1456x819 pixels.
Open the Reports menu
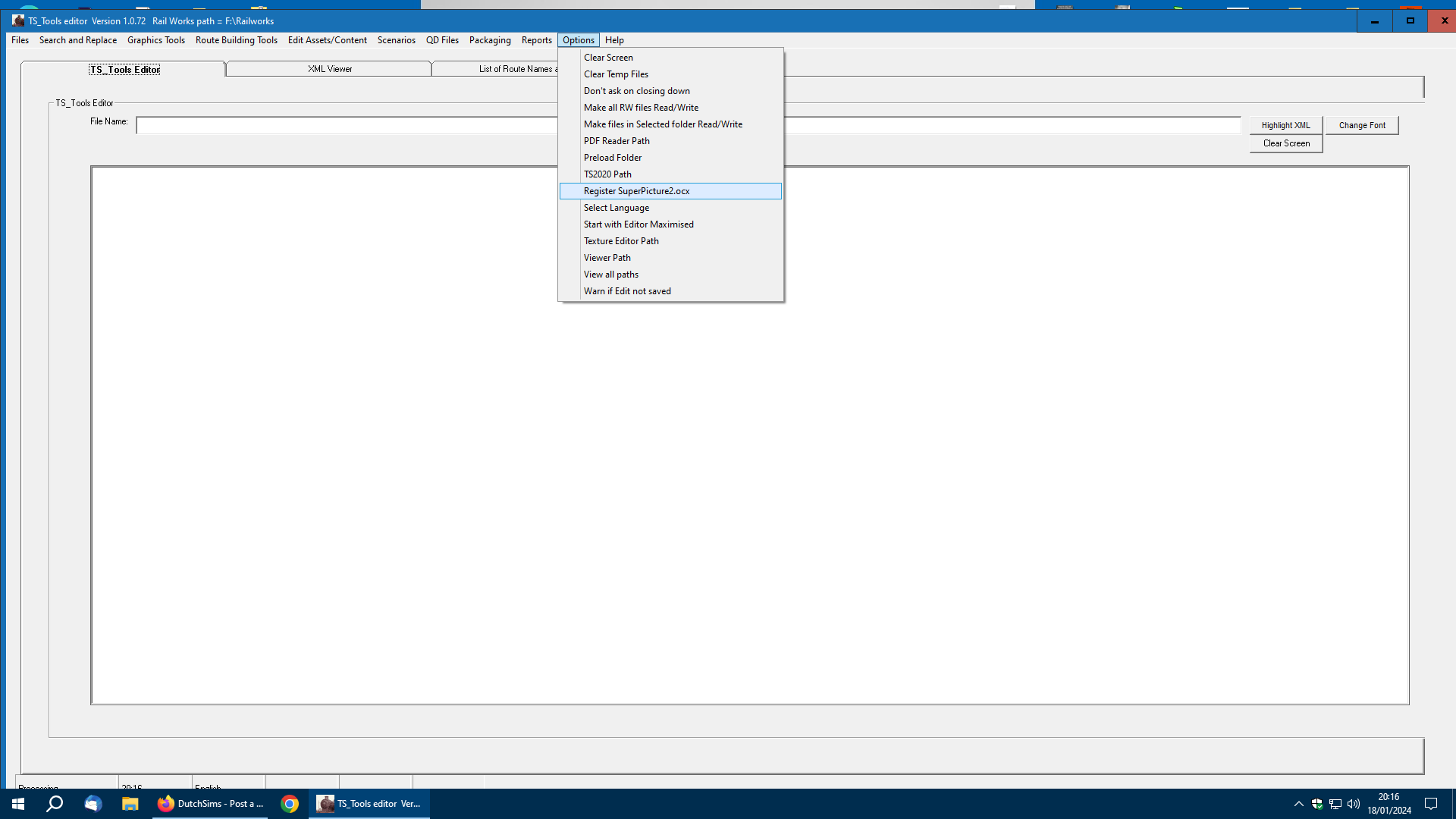(537, 40)
